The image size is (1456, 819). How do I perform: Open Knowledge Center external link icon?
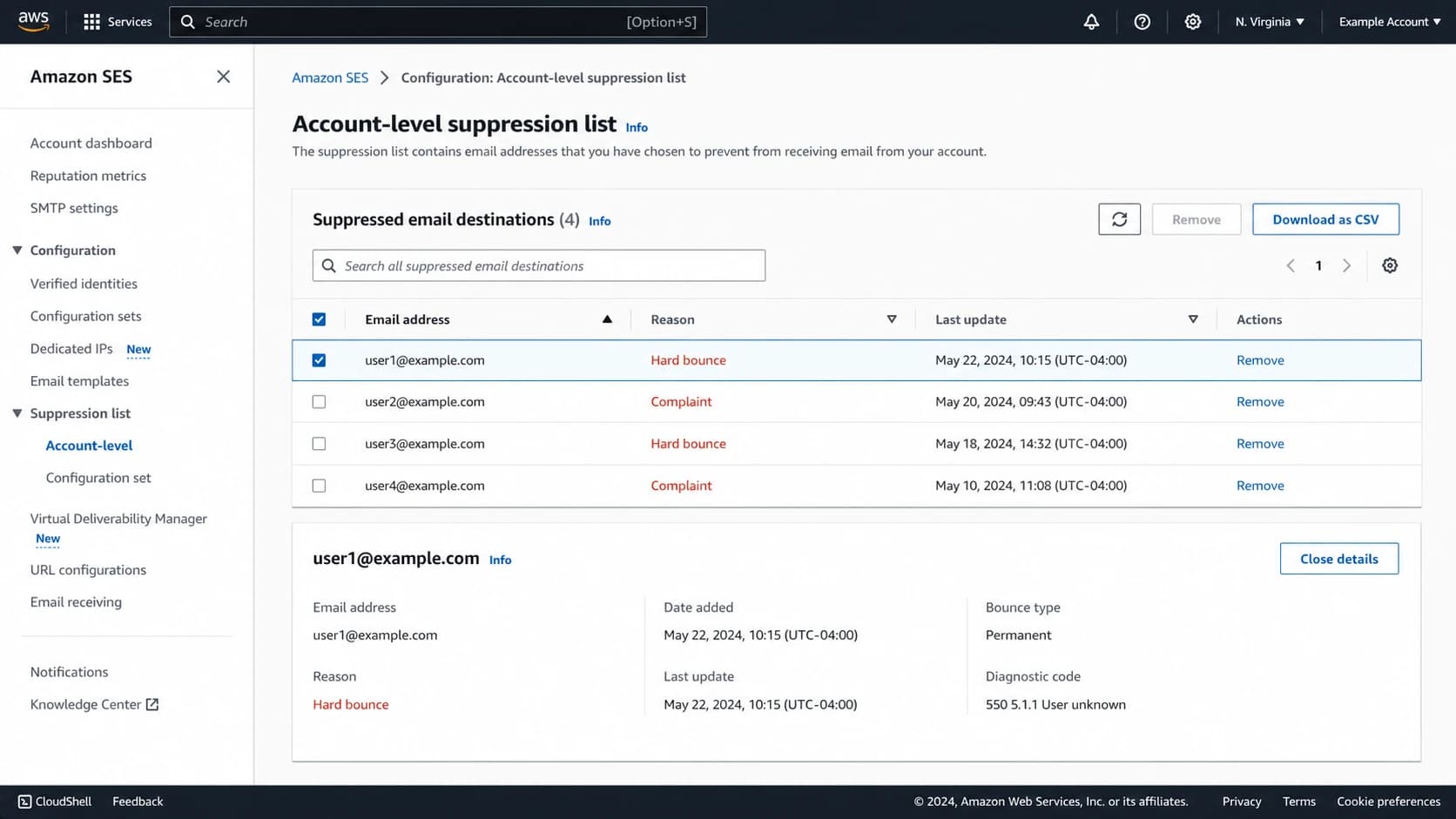tap(152, 704)
